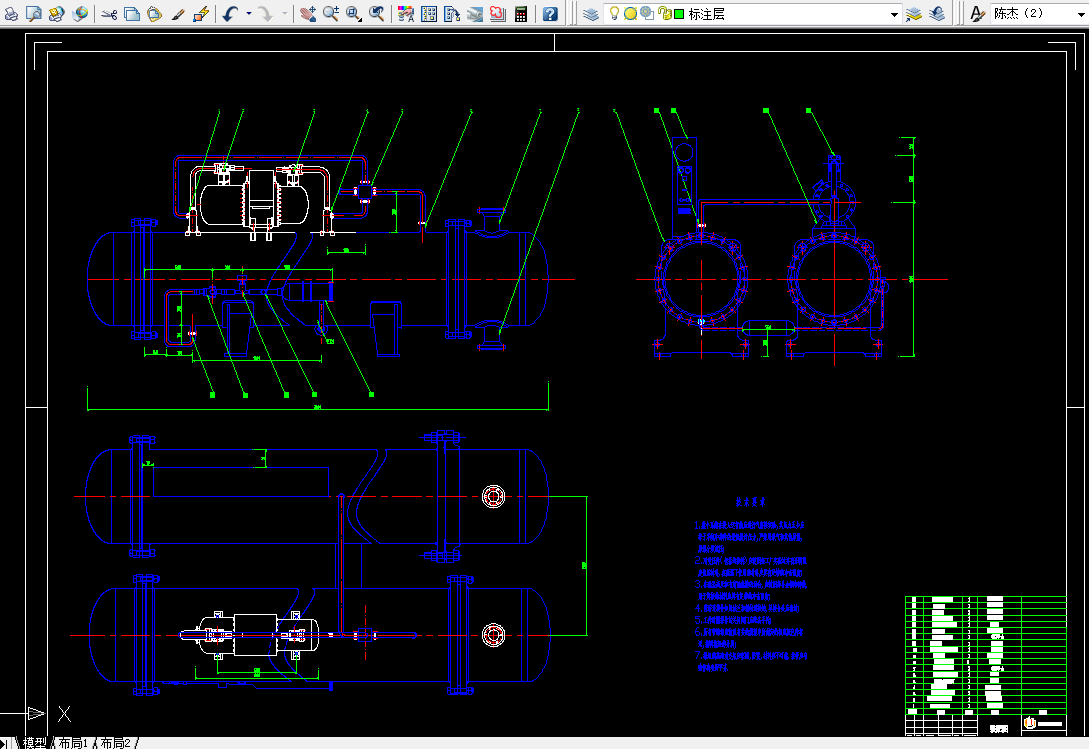Open Layer Properties Manager icon
Viewport: 1089px width, 749px height.
point(591,13)
